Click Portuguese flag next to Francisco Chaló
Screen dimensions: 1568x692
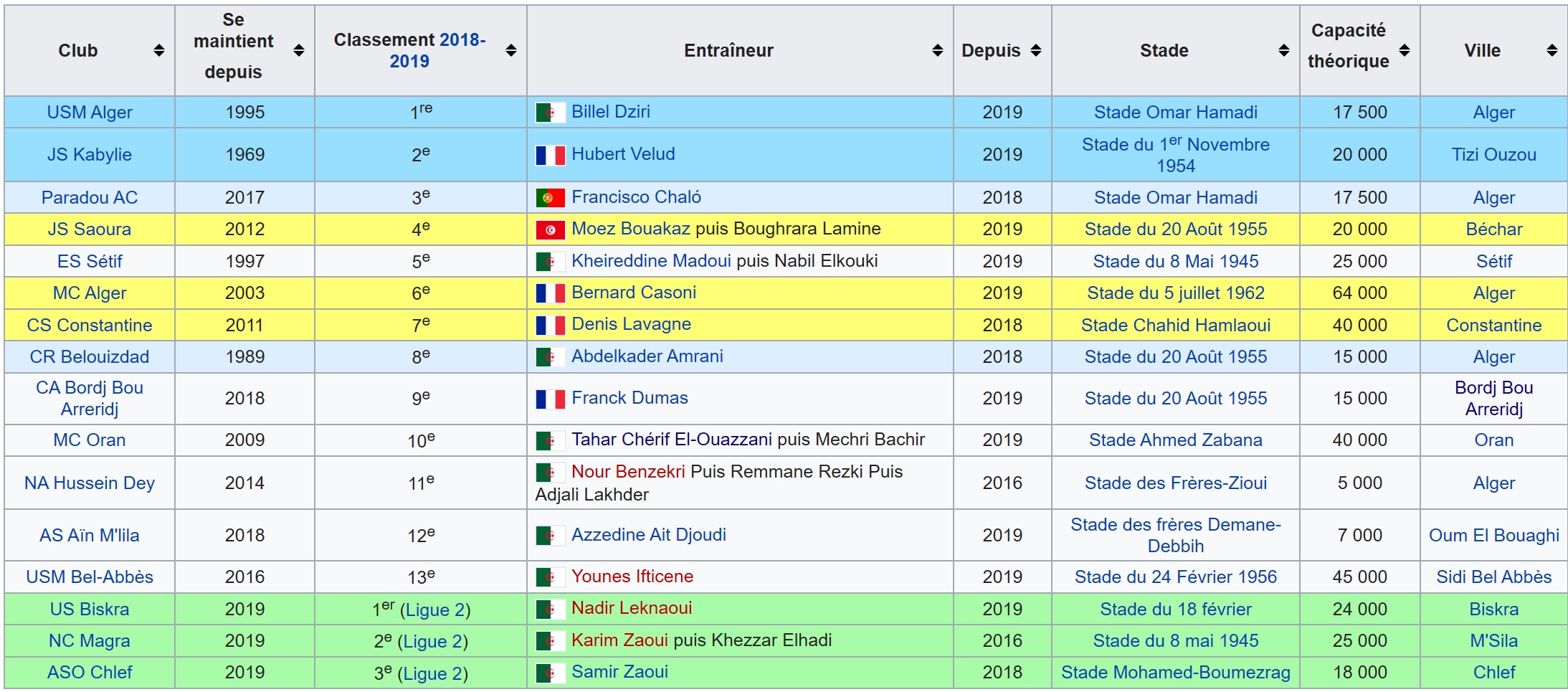(550, 198)
